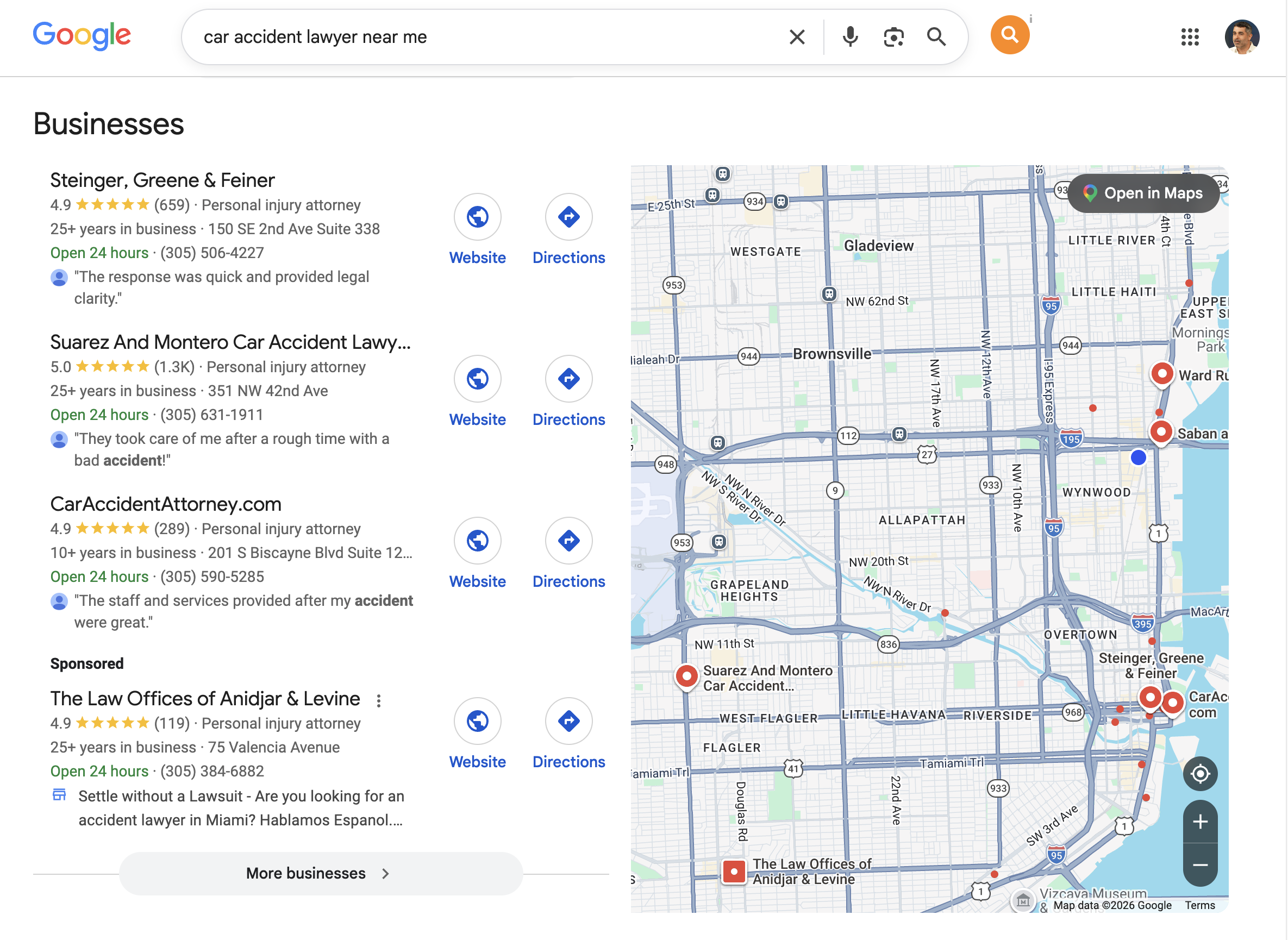Click address 150 SE 2nd Ave Suite 338
The image size is (1288, 940).
(x=293, y=229)
